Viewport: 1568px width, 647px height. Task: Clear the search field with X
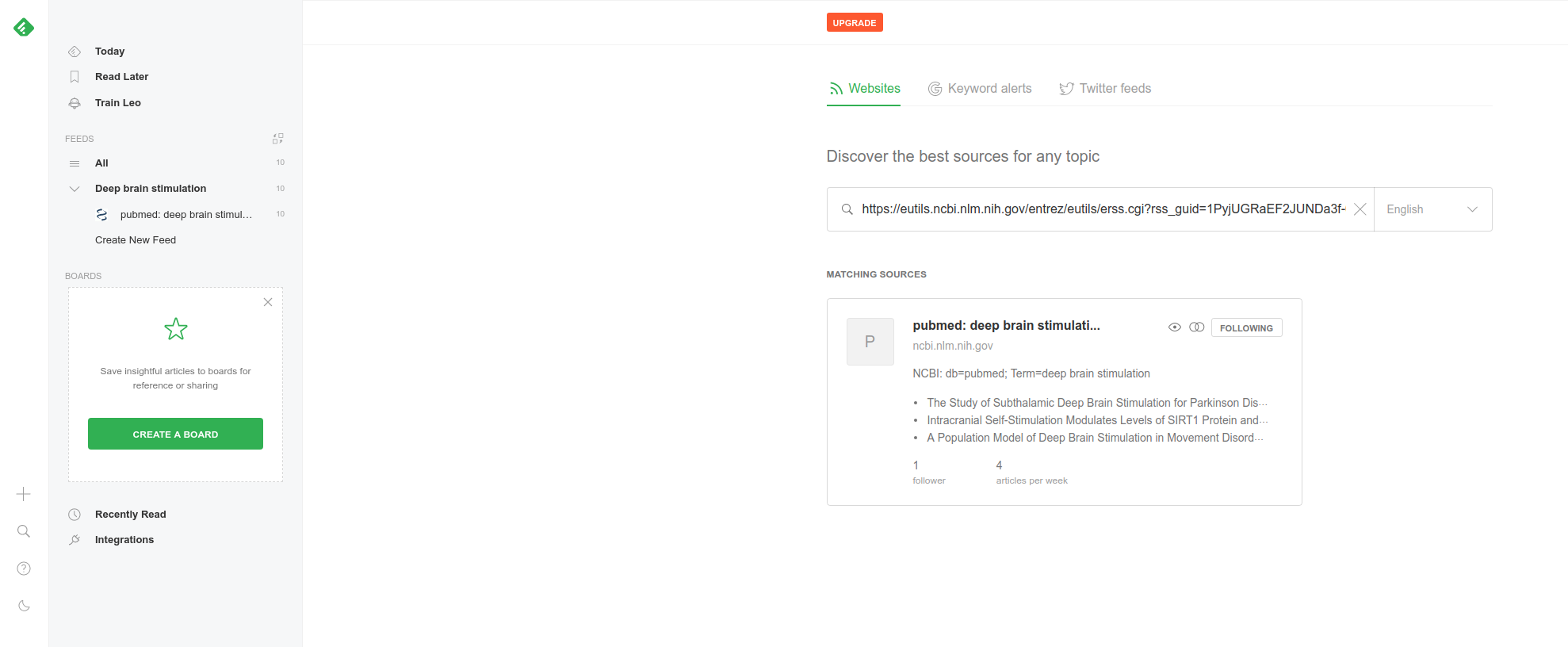click(x=1360, y=209)
